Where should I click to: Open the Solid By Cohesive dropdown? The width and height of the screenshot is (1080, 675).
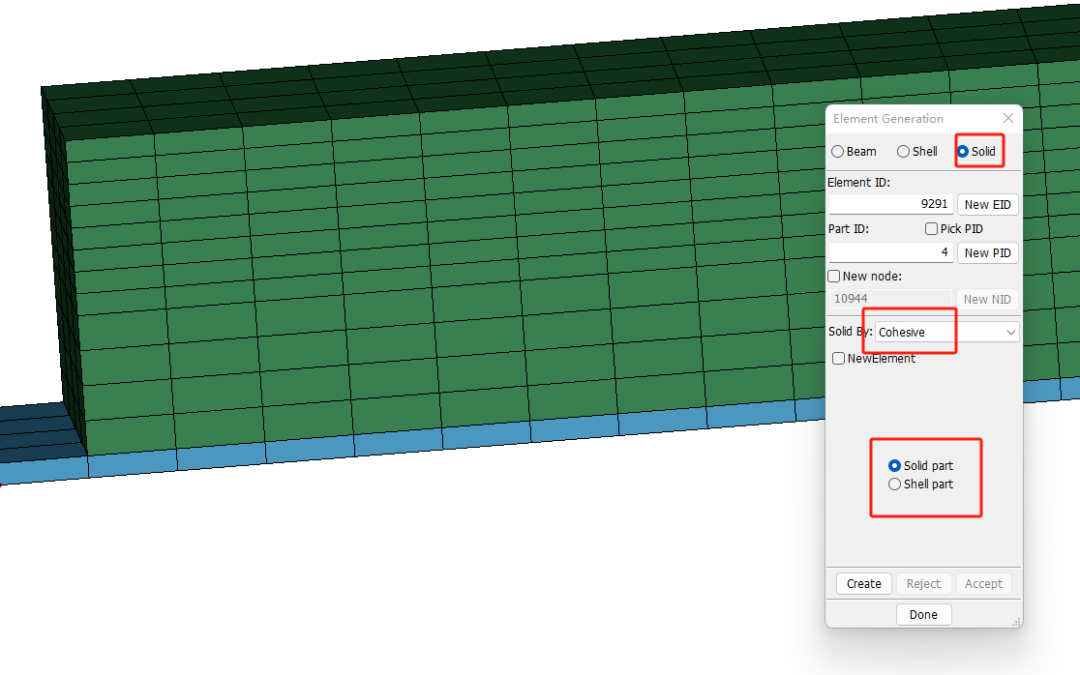(947, 332)
